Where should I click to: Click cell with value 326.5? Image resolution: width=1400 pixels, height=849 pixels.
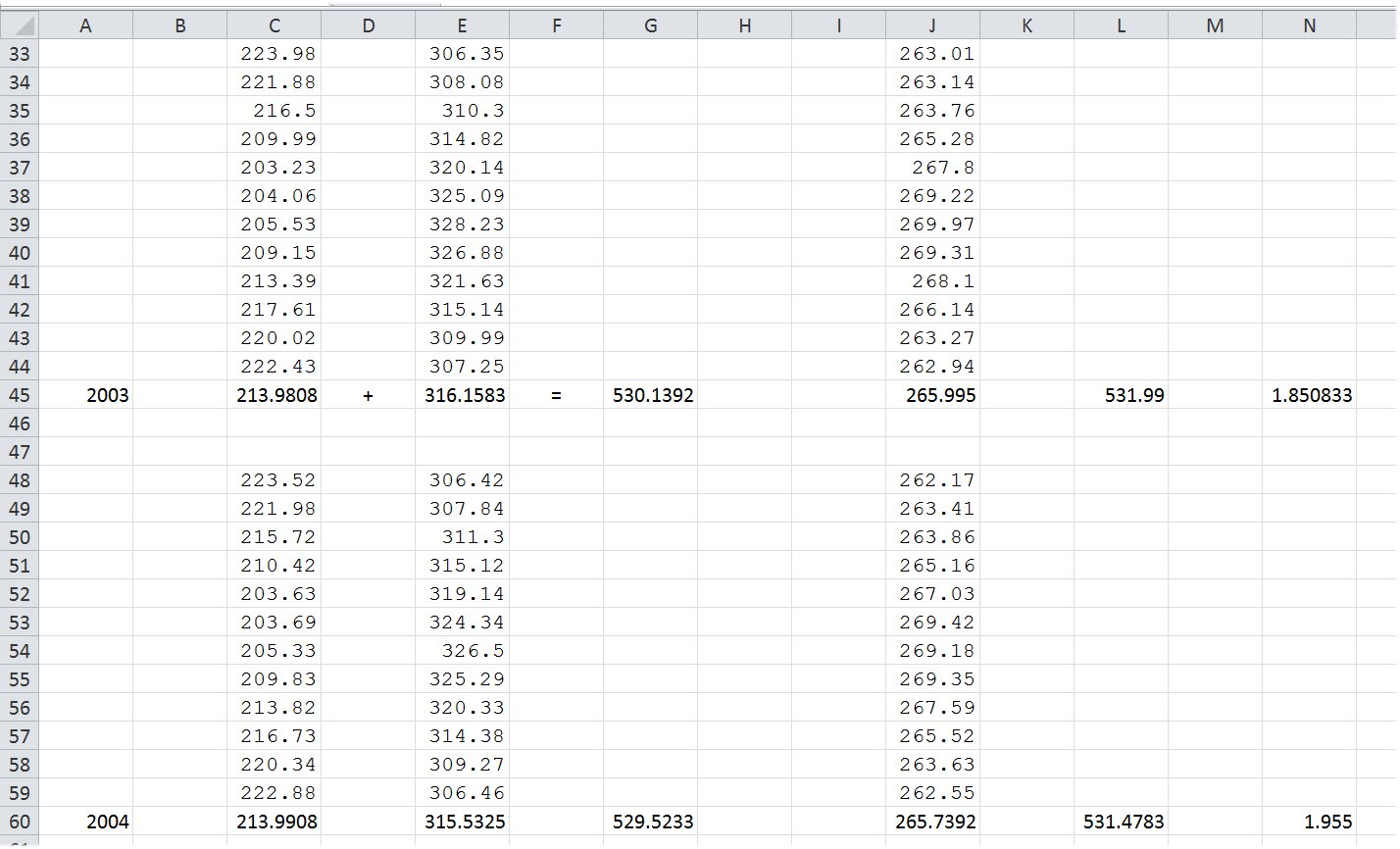point(462,651)
